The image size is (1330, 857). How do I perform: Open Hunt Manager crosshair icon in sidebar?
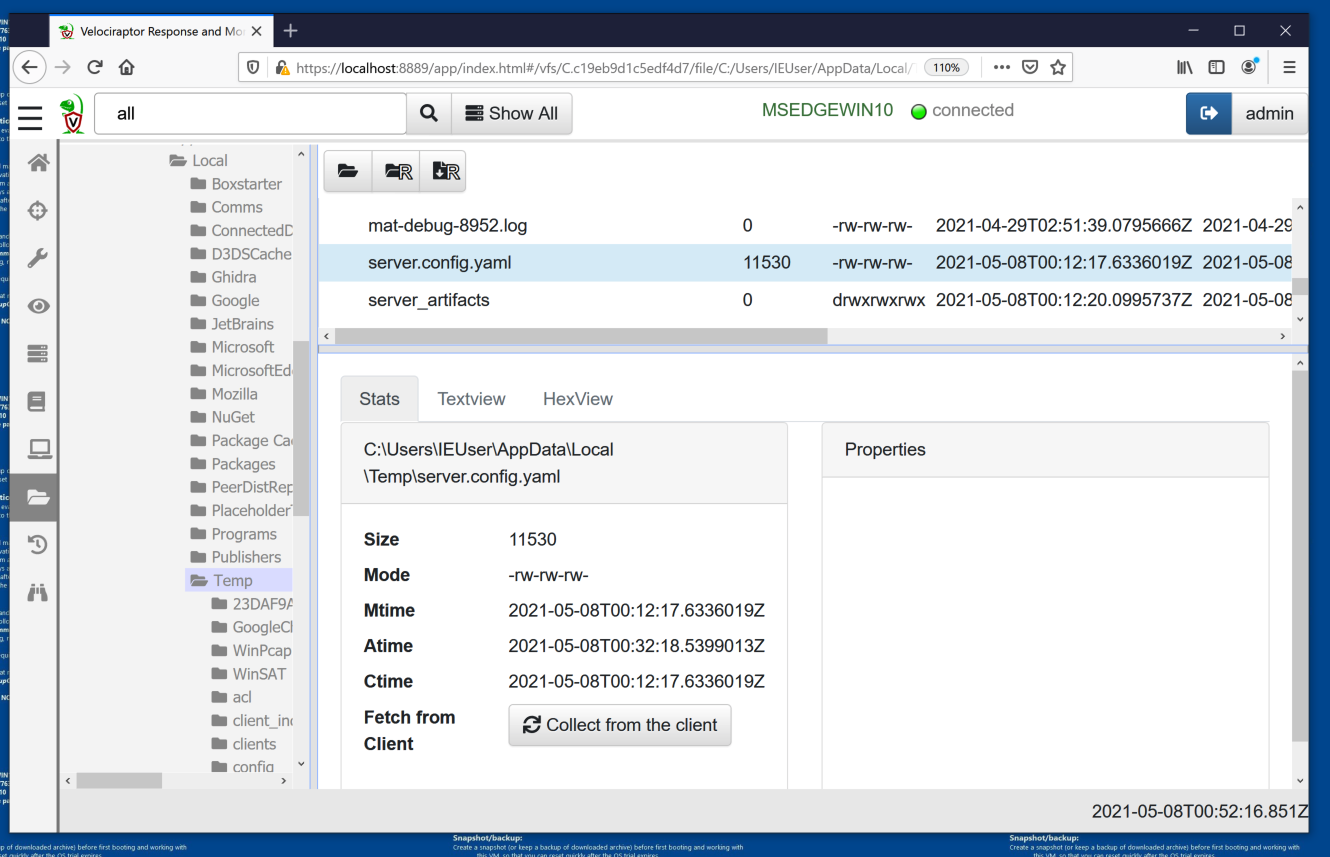[x=38, y=211]
